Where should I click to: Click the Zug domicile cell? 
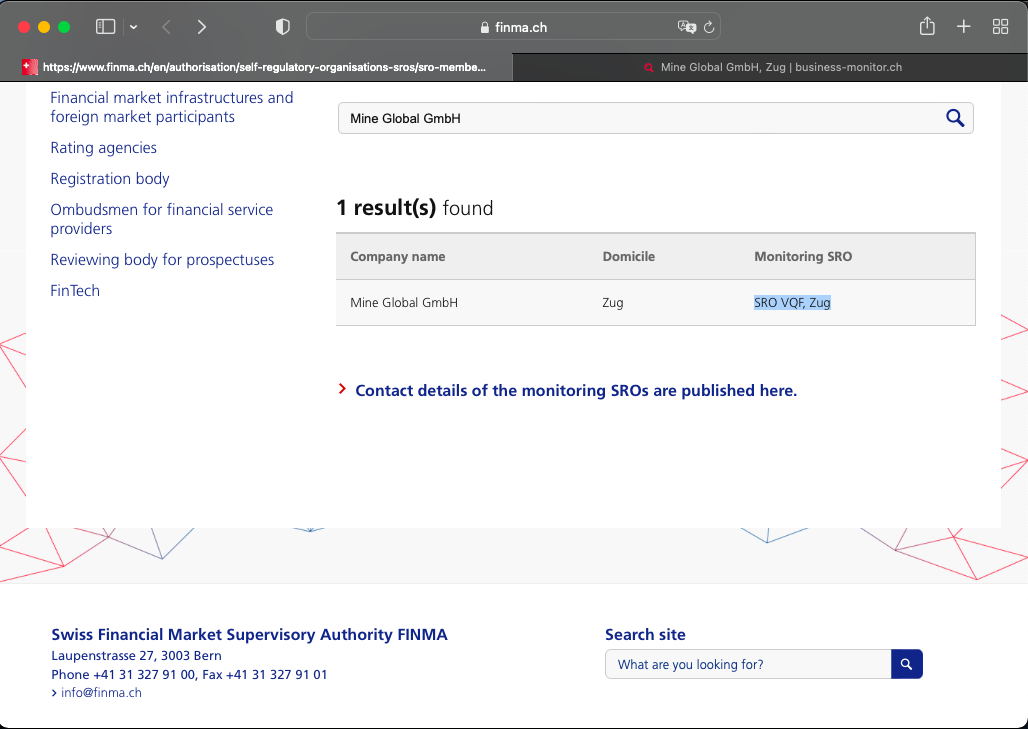click(613, 303)
